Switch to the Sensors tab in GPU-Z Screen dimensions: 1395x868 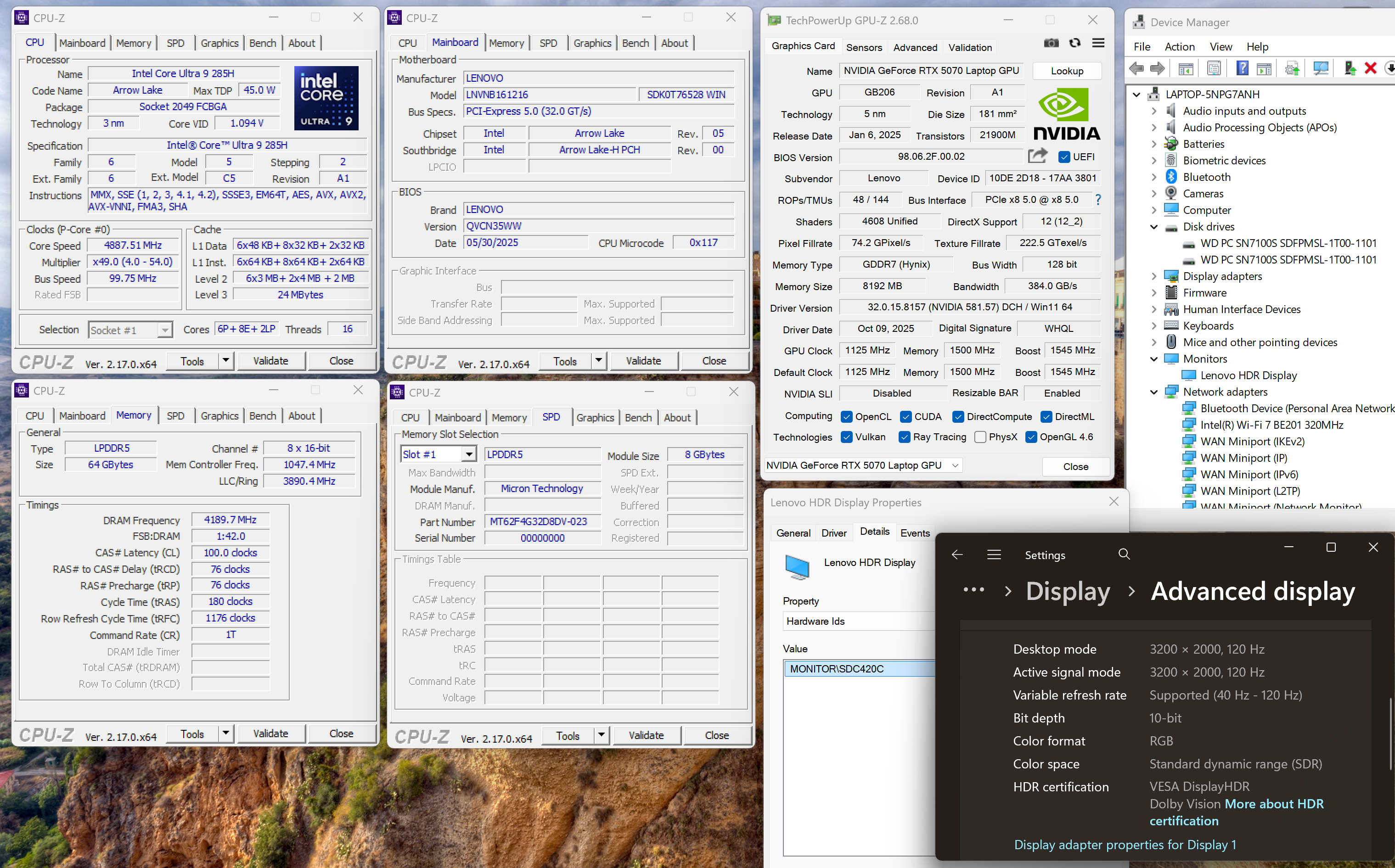863,47
